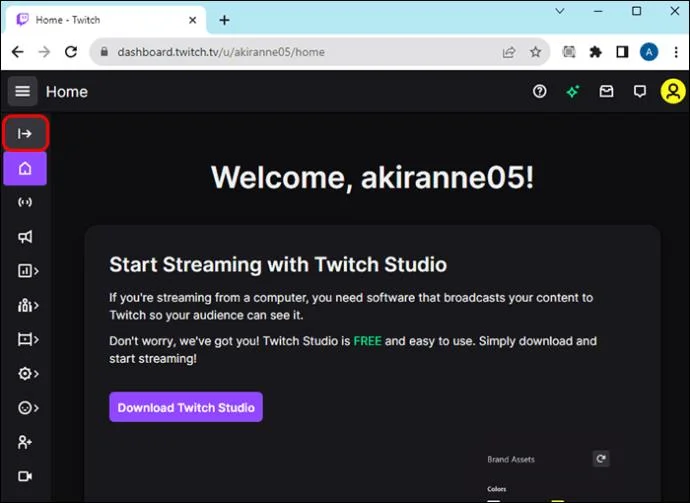This screenshot has width=690, height=503.
Task: Share this page via address bar icon
Action: coord(509,52)
